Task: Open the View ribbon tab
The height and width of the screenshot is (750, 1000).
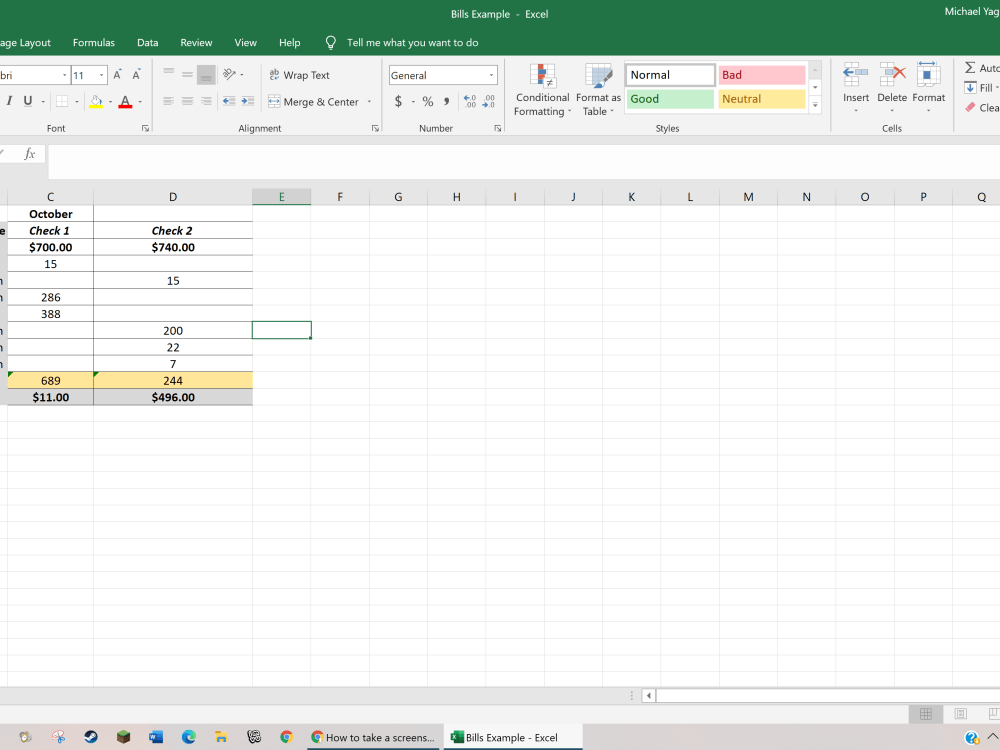Action: [x=246, y=43]
